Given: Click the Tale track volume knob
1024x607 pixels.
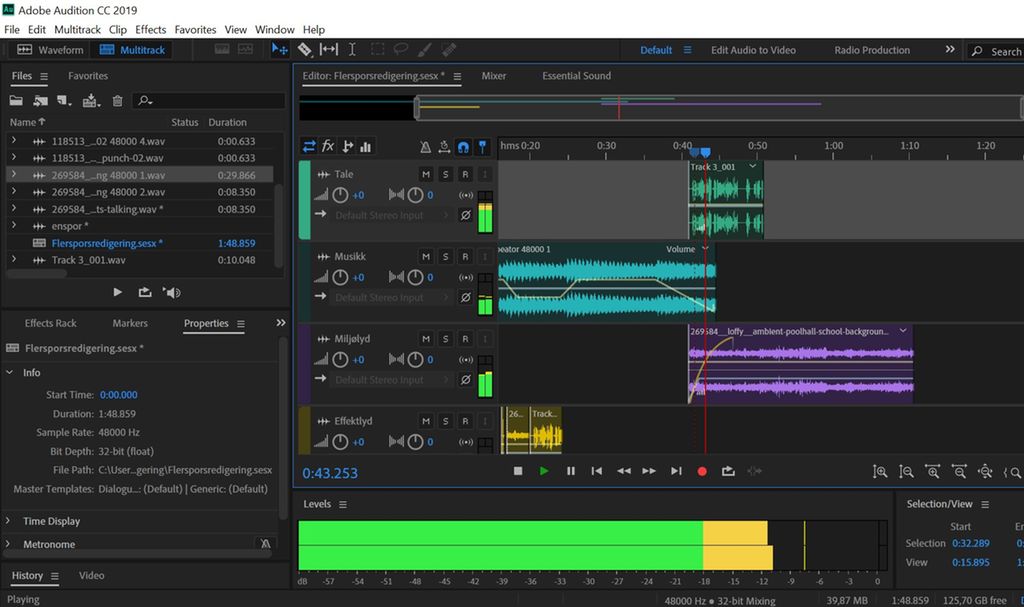Looking at the screenshot, I should [340, 195].
